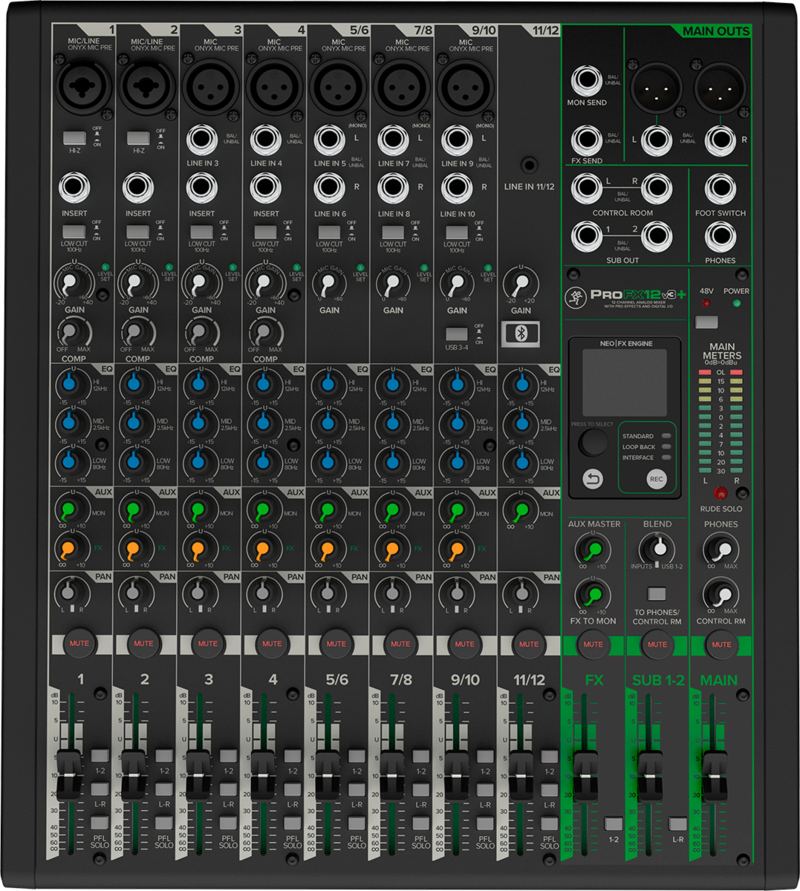Click the Blend knob in master section

point(656,547)
